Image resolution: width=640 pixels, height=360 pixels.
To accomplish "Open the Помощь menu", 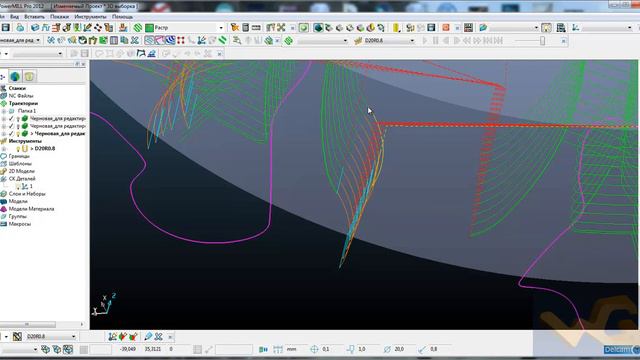I will [x=122, y=17].
